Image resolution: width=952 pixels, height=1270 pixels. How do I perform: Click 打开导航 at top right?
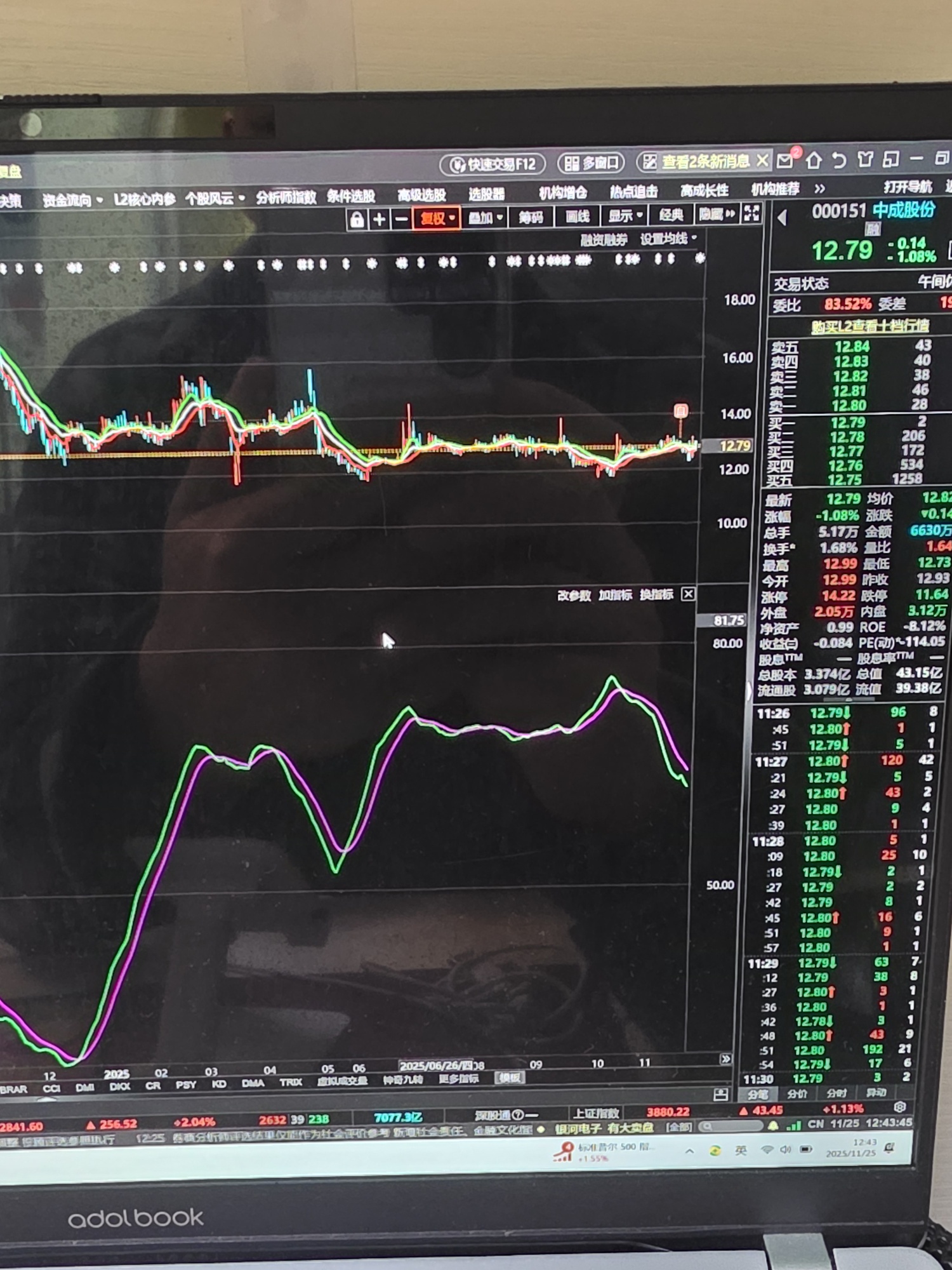click(908, 186)
